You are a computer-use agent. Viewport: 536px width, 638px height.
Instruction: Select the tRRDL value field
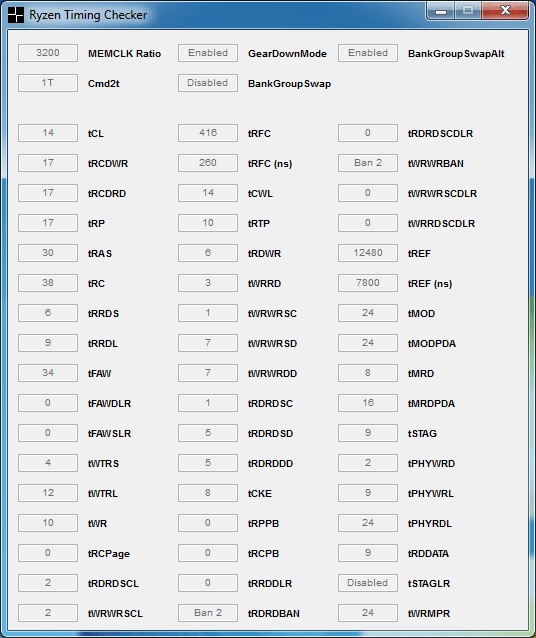(48, 343)
